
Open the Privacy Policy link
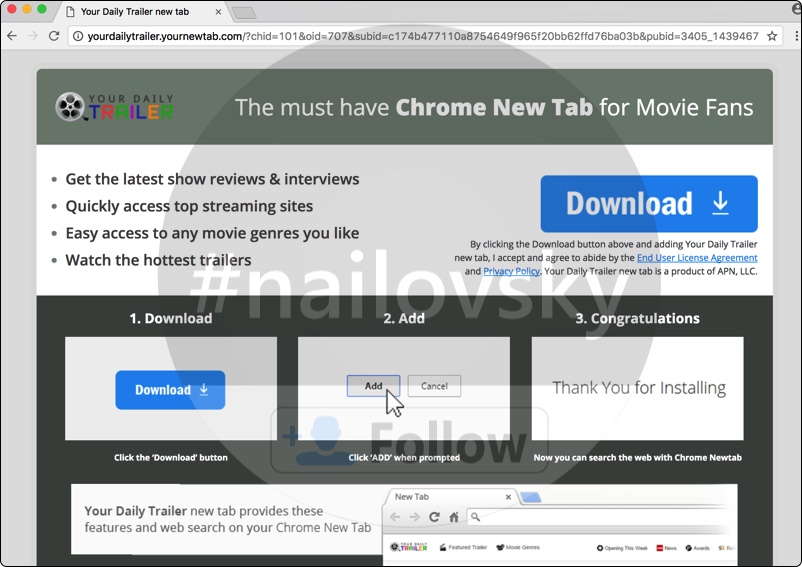pyautogui.click(x=511, y=271)
